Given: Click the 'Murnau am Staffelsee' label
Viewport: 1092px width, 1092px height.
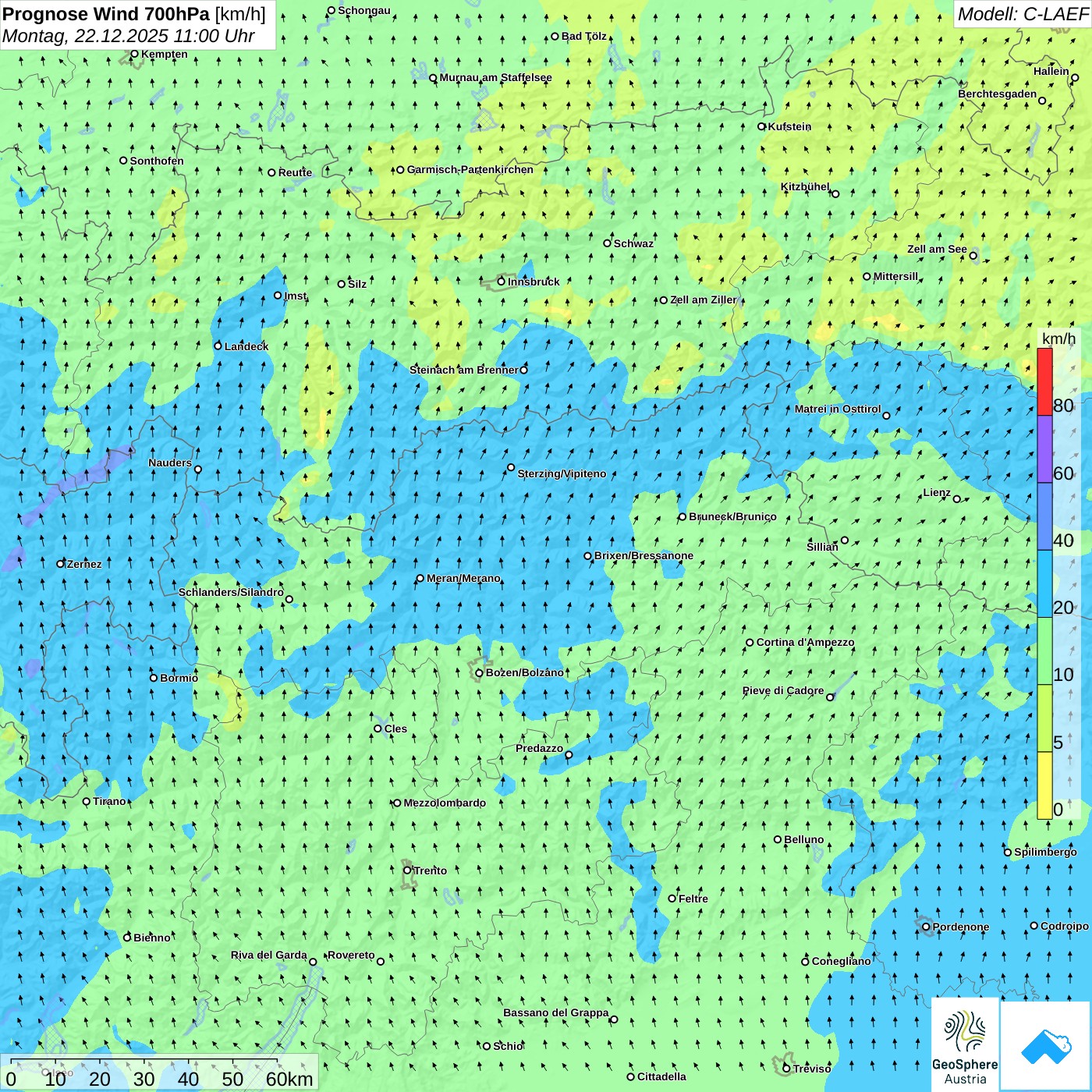Looking at the screenshot, I should click(x=495, y=77).
